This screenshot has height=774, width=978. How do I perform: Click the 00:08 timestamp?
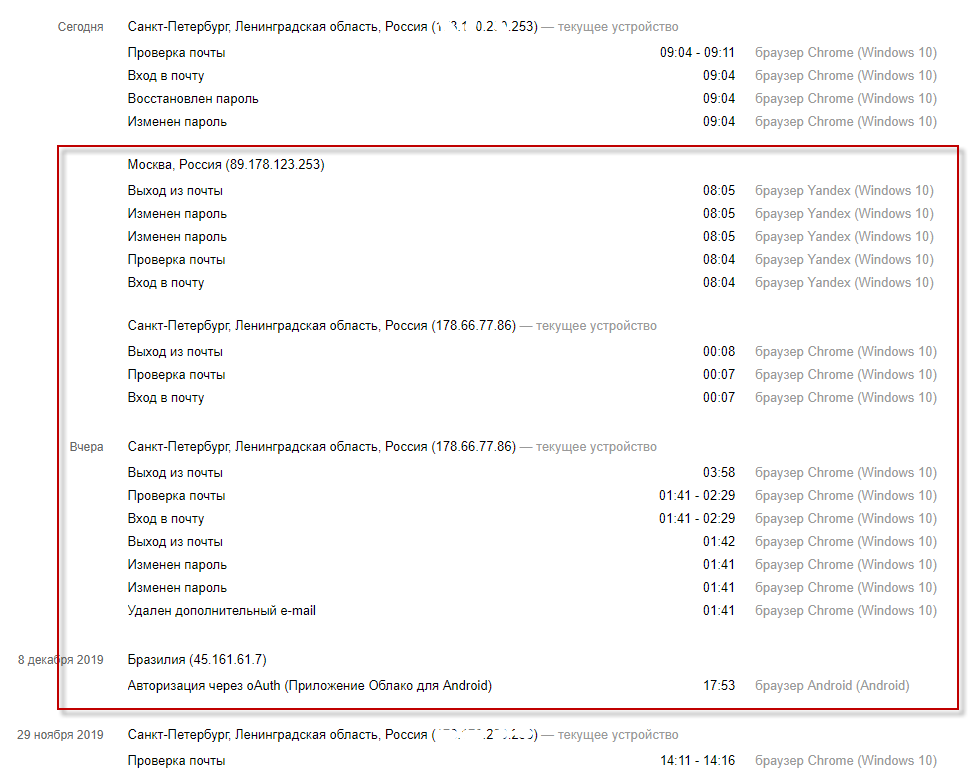(718, 352)
